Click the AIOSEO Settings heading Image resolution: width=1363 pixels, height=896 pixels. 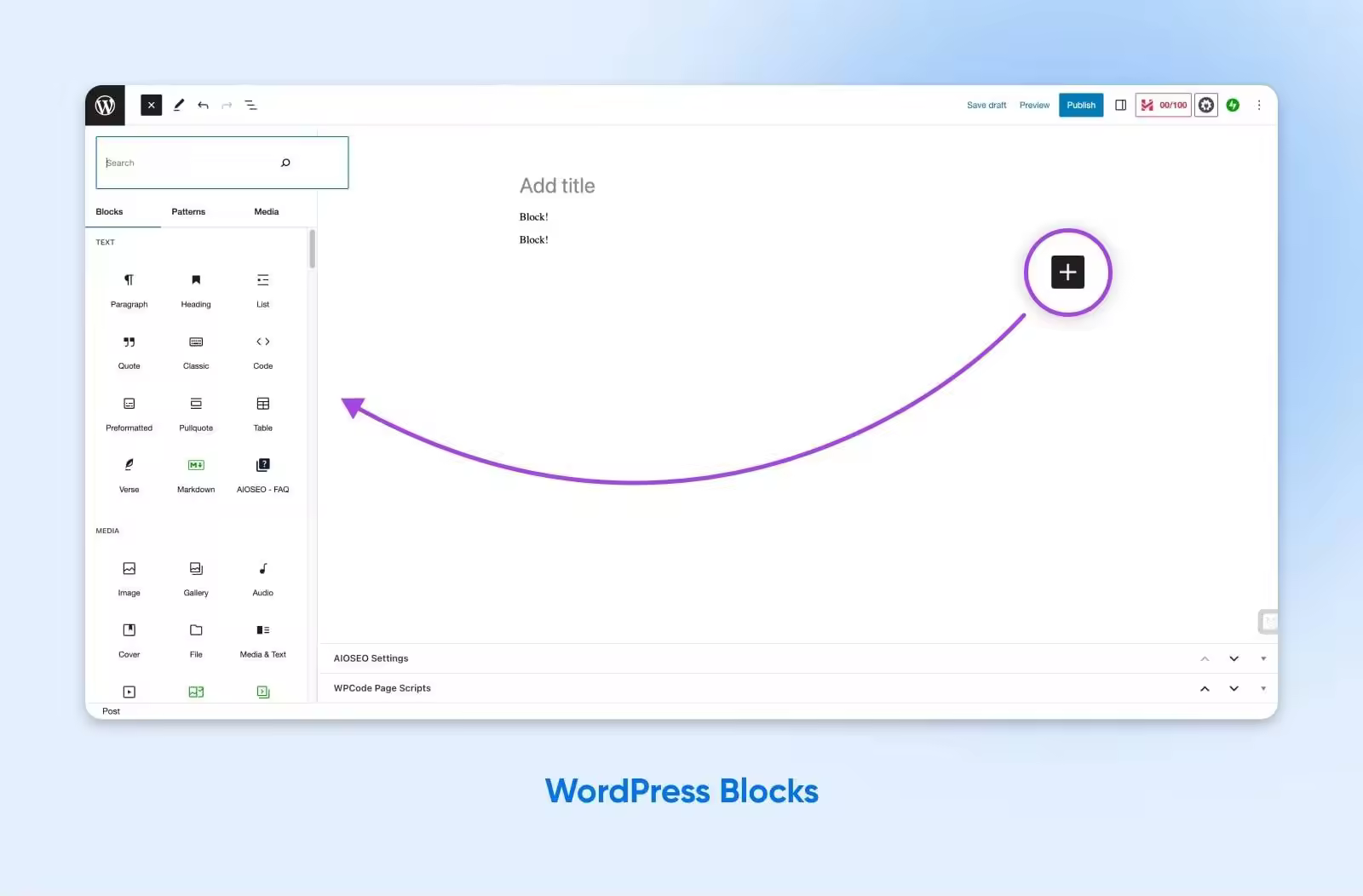371,658
